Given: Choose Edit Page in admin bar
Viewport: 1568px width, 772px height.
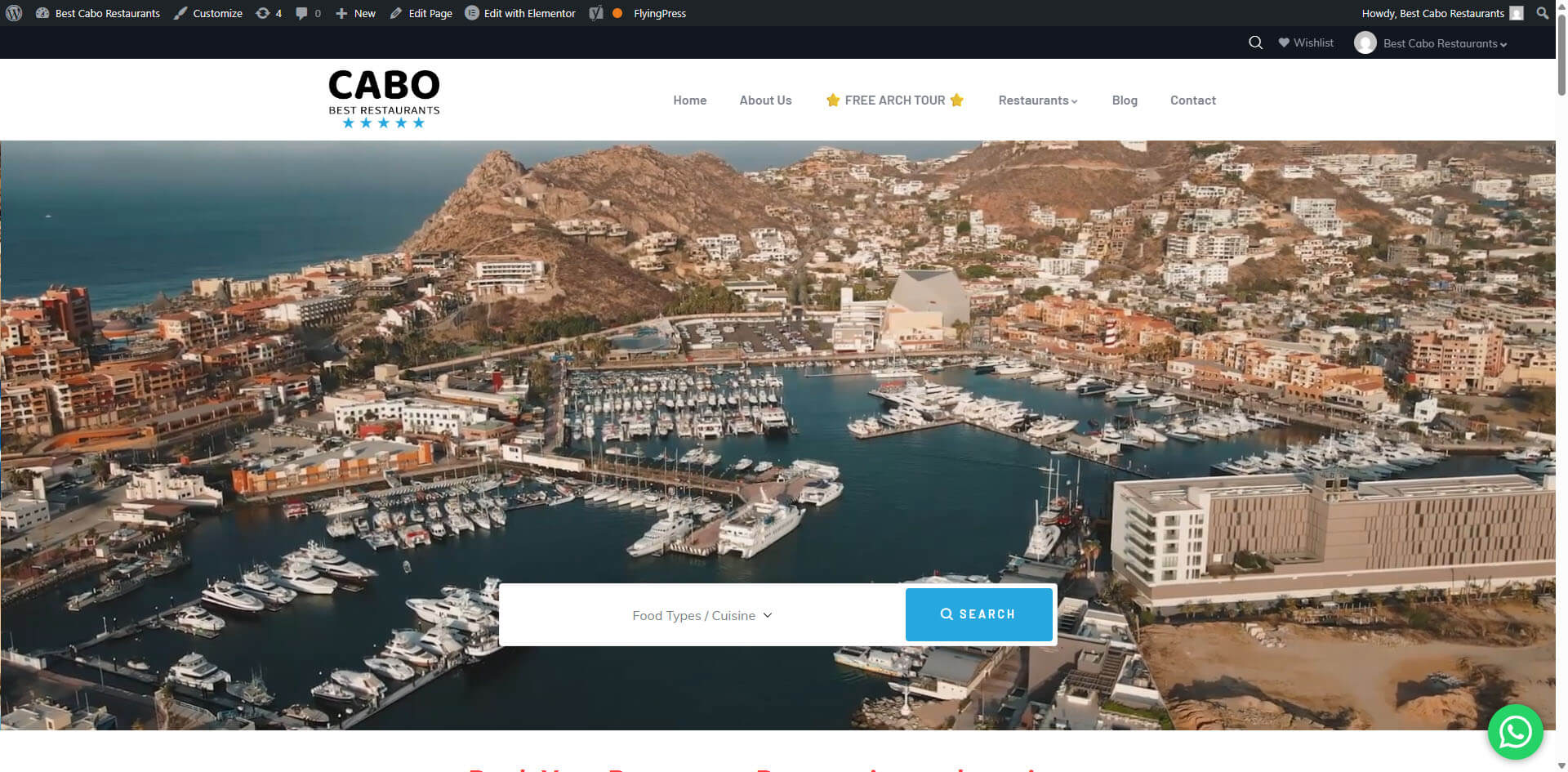Looking at the screenshot, I should click(x=421, y=13).
